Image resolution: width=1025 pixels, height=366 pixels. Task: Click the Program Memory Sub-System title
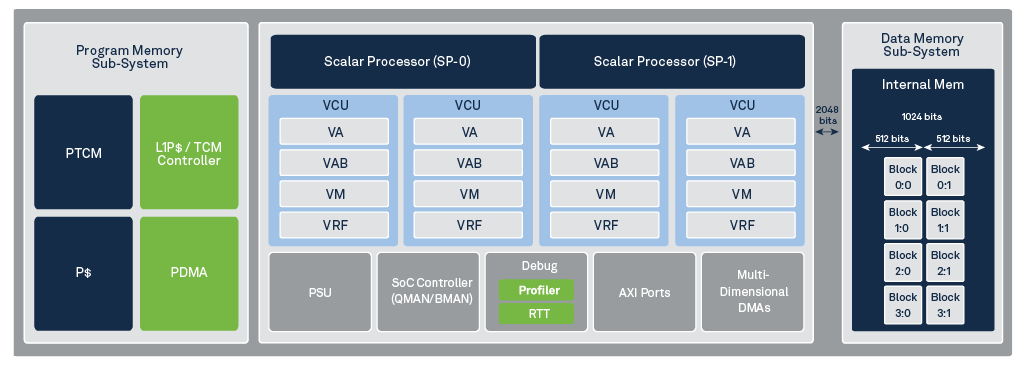pos(129,57)
